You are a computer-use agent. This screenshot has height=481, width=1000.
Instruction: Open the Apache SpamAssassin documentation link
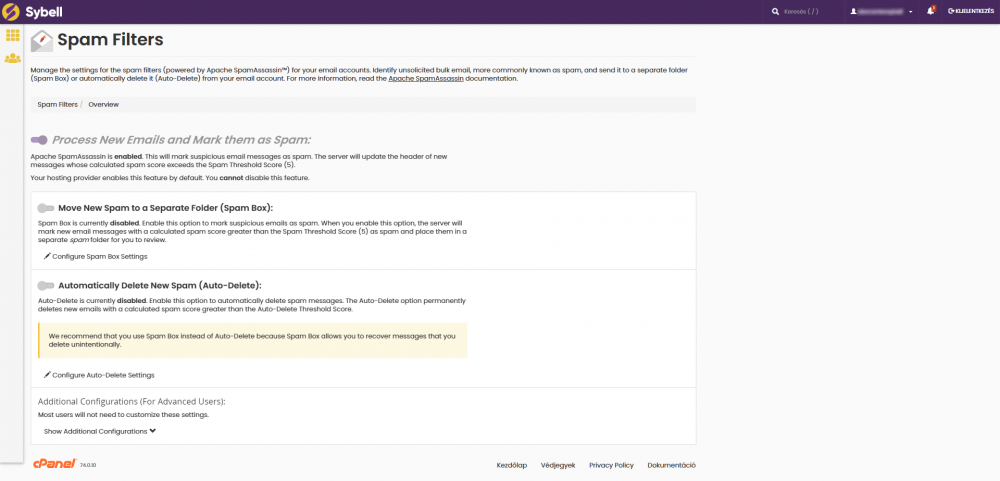(425, 79)
